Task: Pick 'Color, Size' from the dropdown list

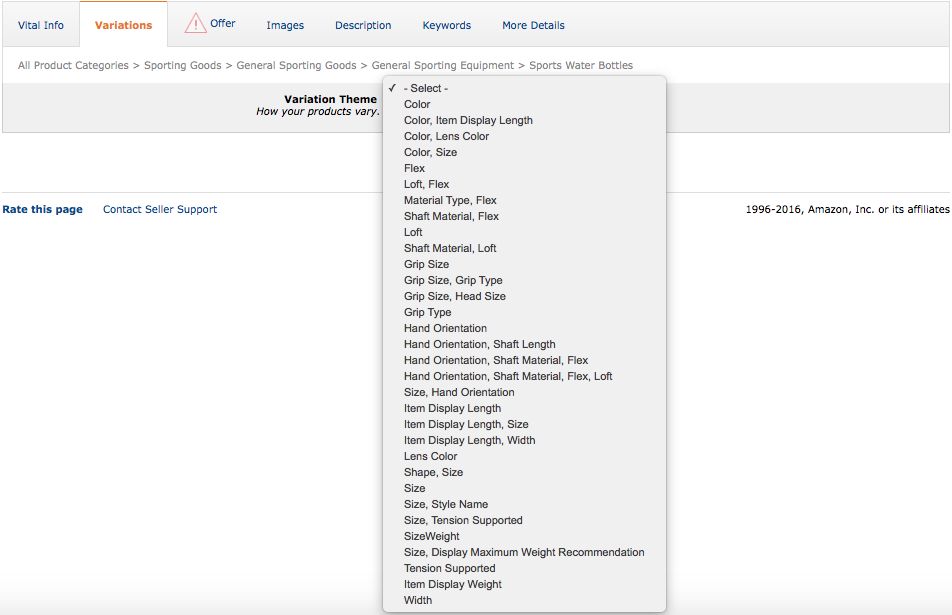Action: pos(430,152)
